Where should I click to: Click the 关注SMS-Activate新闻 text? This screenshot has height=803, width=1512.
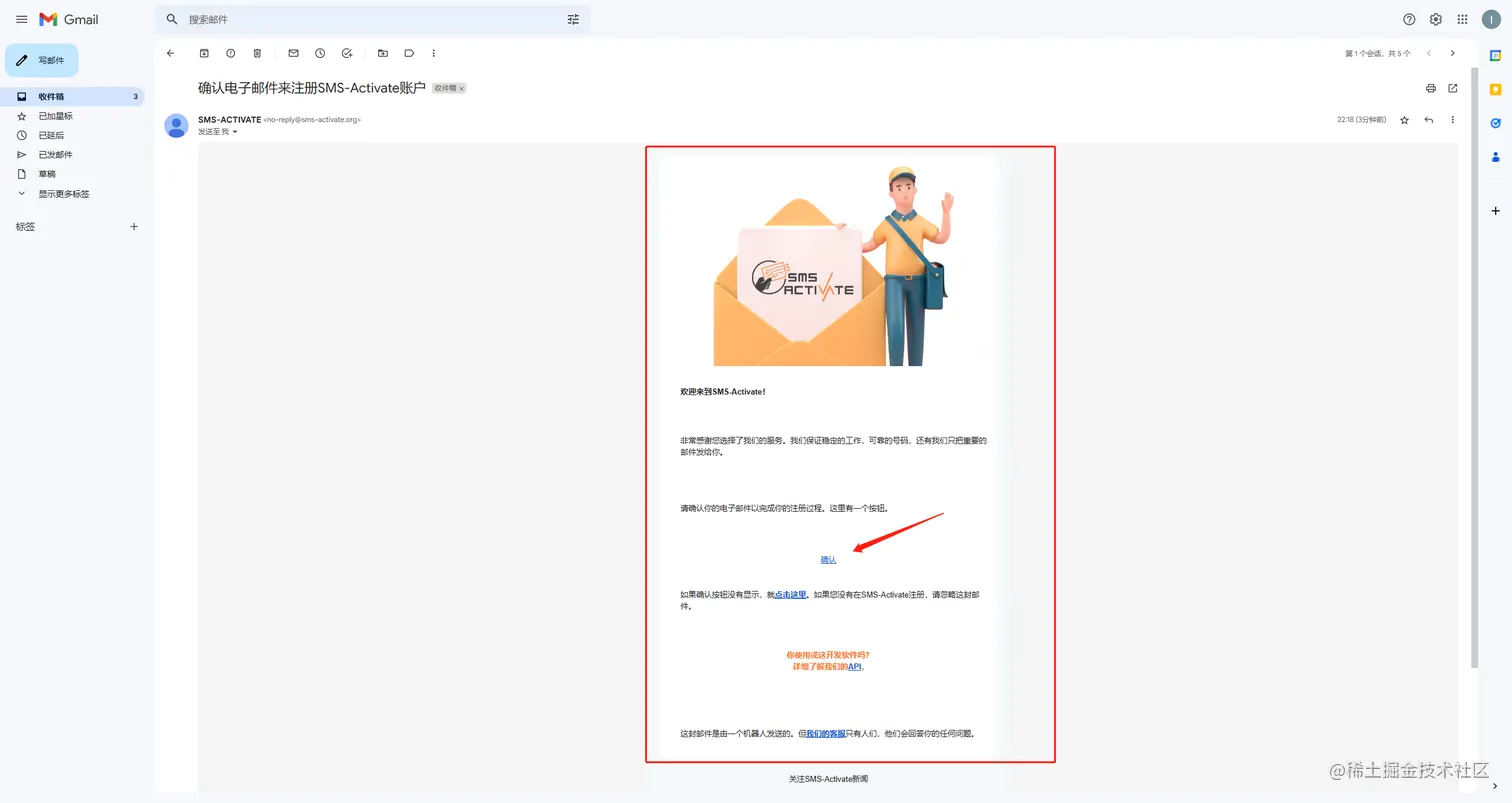tap(828, 778)
